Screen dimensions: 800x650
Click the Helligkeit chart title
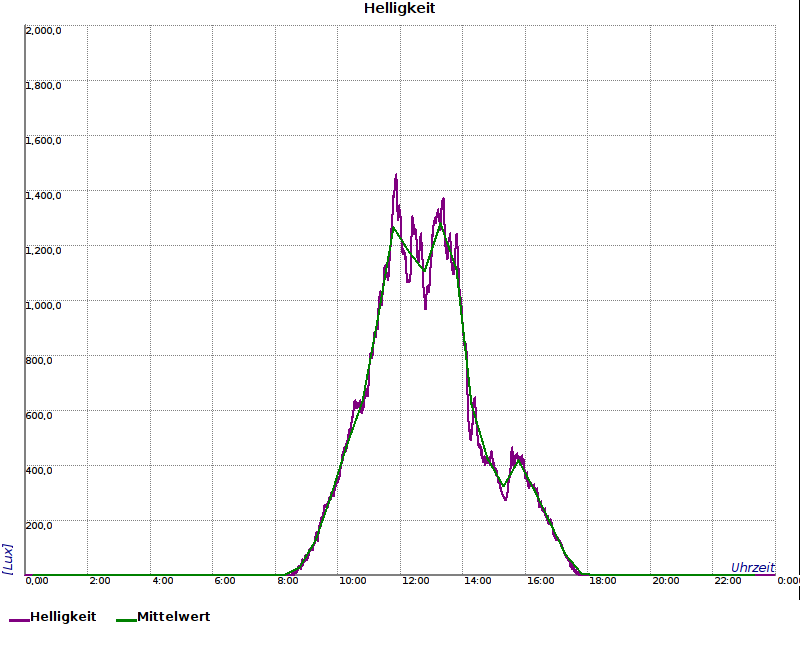coord(399,9)
